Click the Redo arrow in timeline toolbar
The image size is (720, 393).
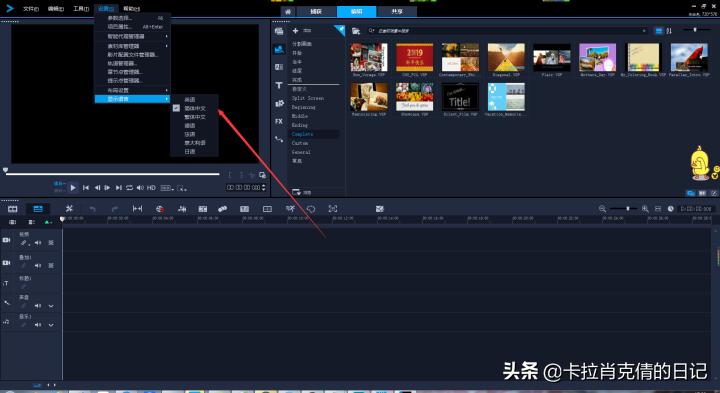pos(115,209)
